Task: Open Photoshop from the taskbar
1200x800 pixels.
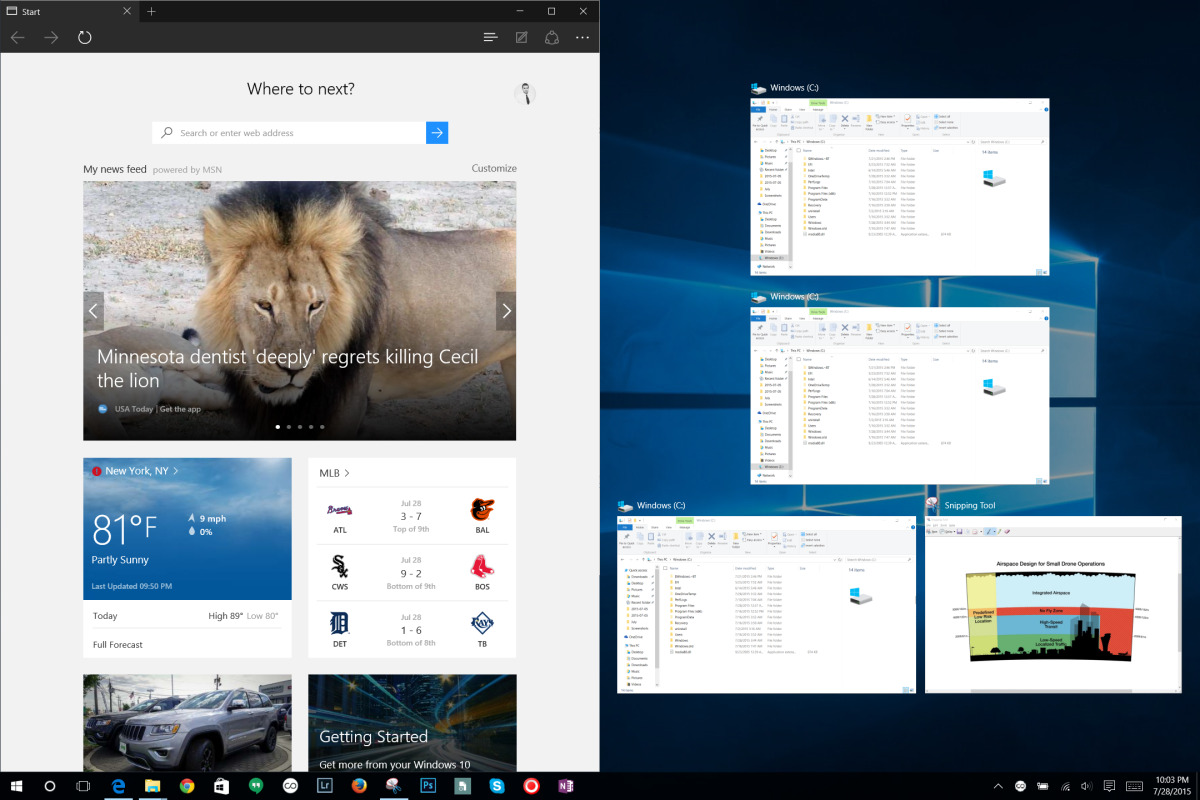Action: point(427,786)
